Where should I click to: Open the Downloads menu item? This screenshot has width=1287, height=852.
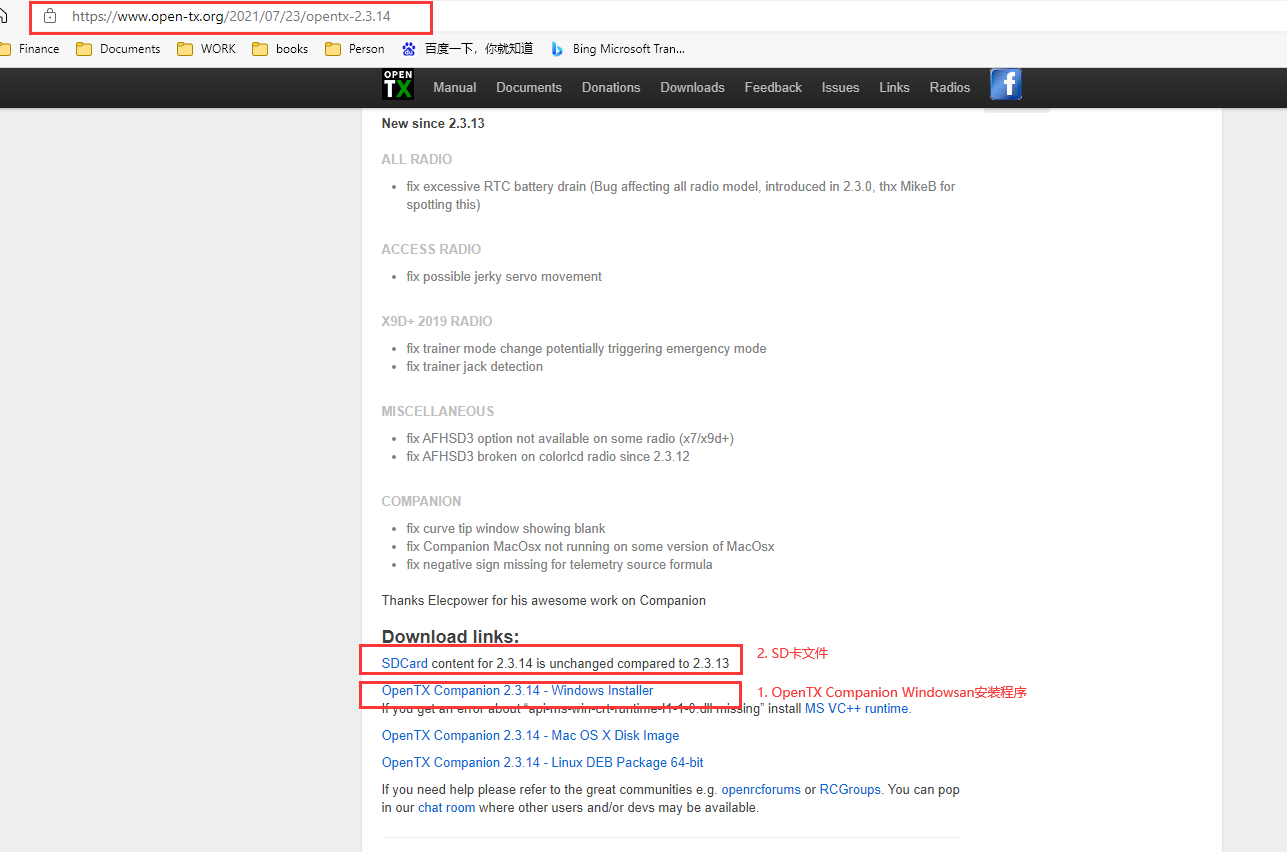pyautogui.click(x=692, y=87)
